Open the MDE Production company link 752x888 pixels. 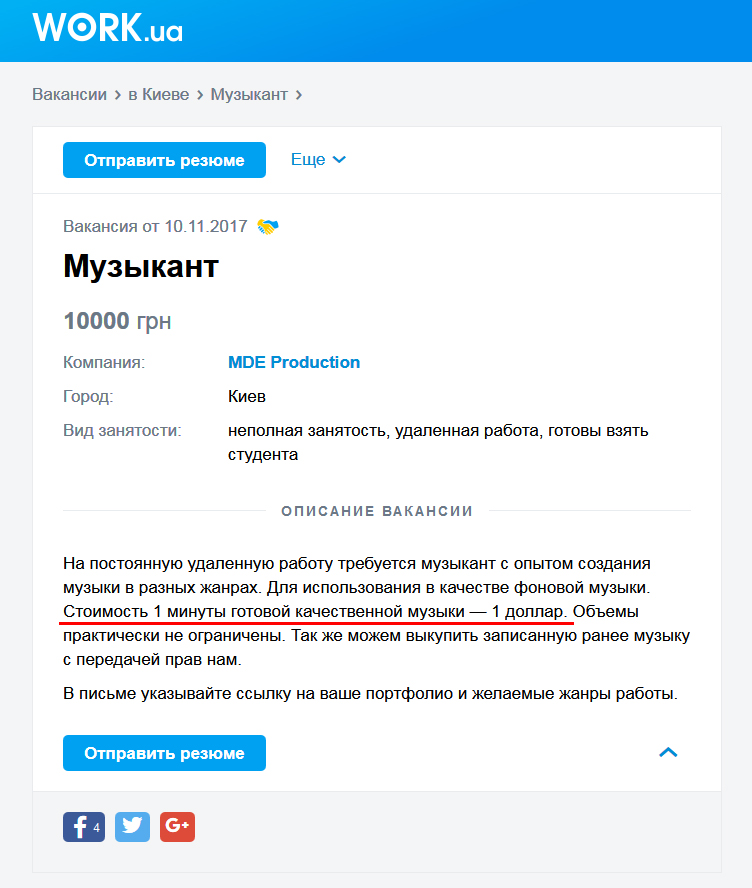(294, 362)
